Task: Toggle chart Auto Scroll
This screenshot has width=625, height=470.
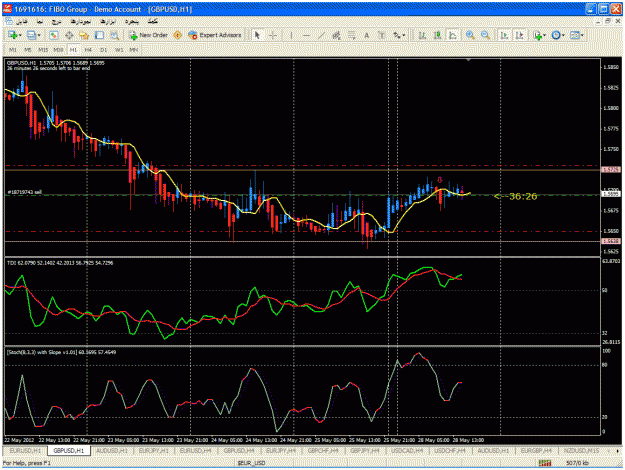Action: click(504, 35)
